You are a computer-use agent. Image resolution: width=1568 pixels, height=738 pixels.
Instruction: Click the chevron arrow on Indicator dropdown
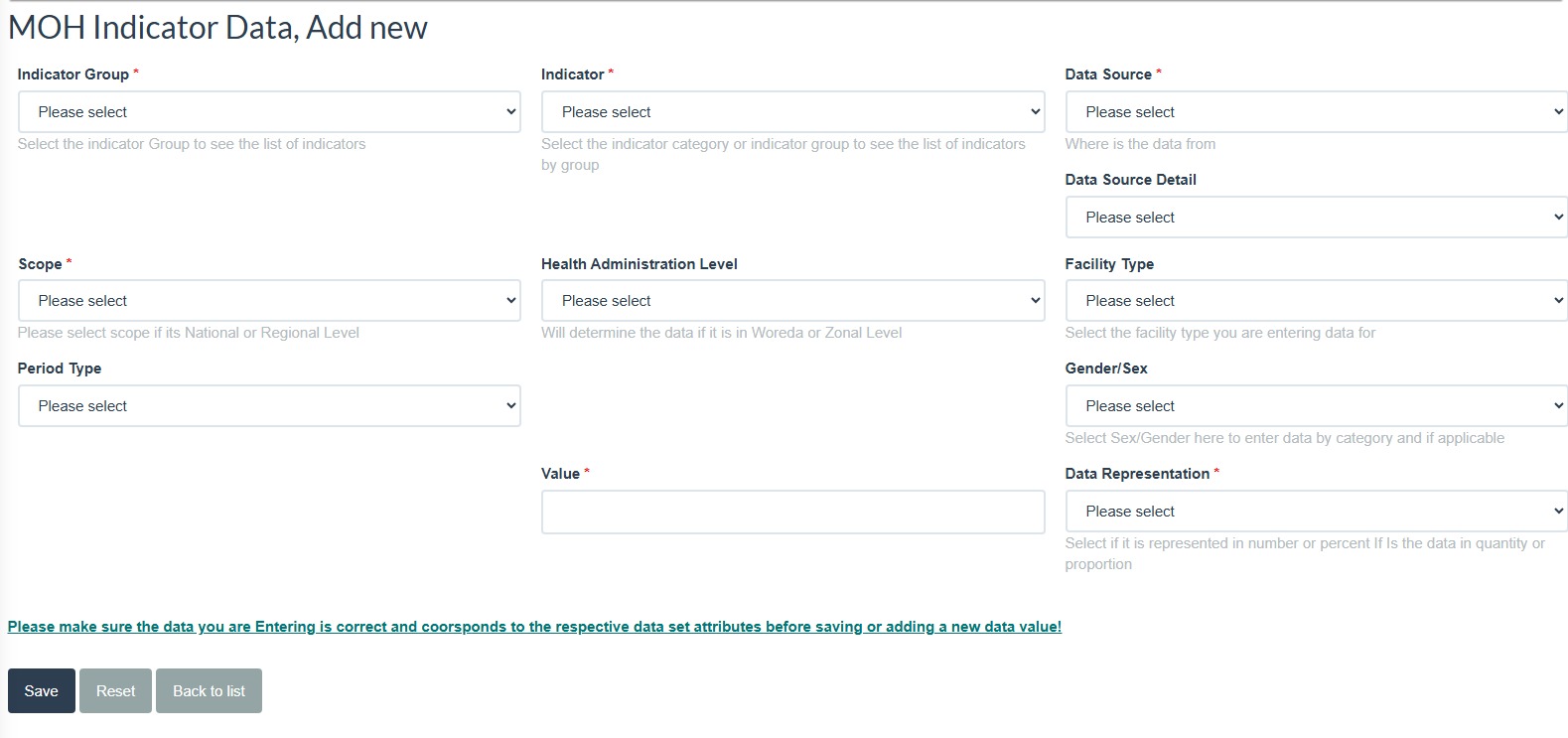[1035, 112]
